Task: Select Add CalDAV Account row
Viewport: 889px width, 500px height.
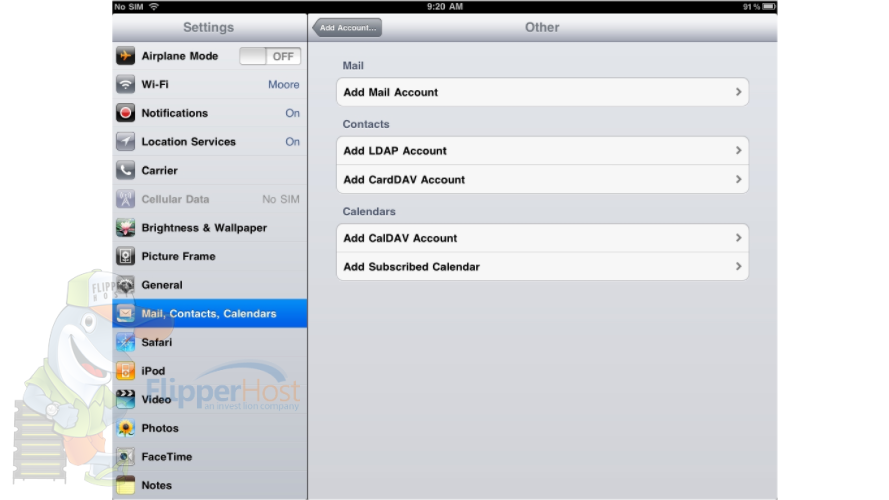Action: pyautogui.click(x=542, y=238)
